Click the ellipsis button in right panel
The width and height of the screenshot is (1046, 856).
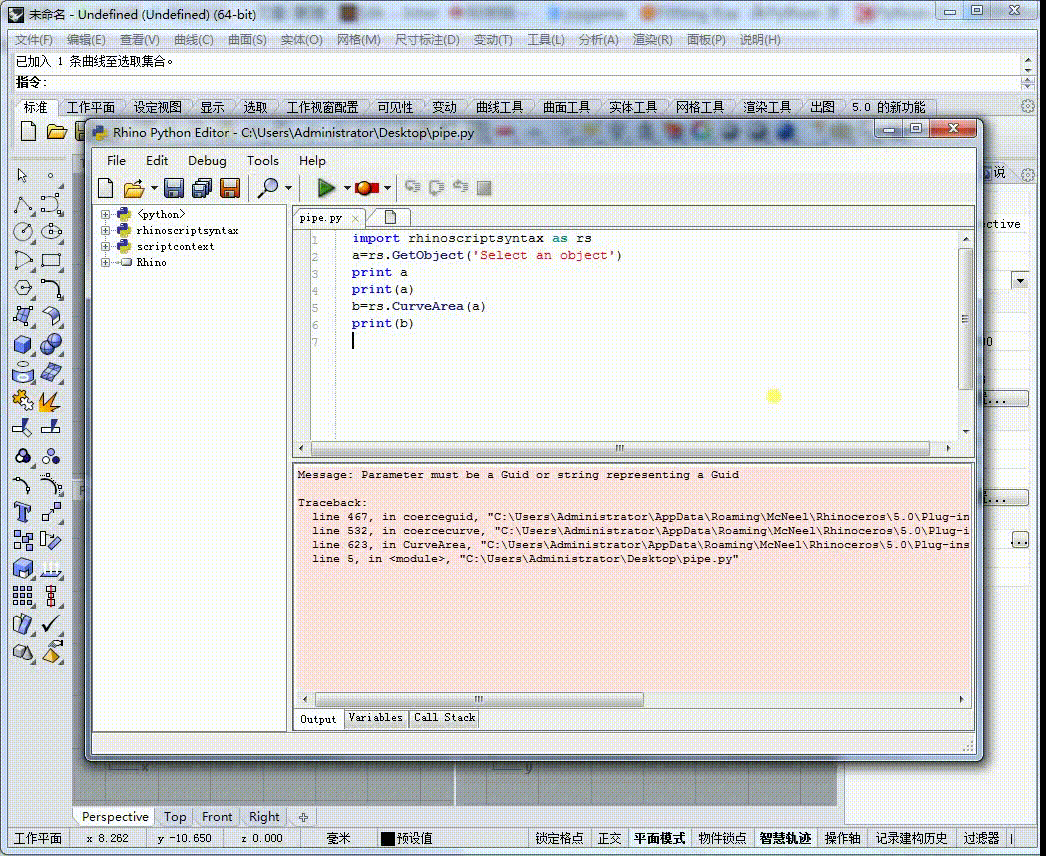tap(1020, 540)
